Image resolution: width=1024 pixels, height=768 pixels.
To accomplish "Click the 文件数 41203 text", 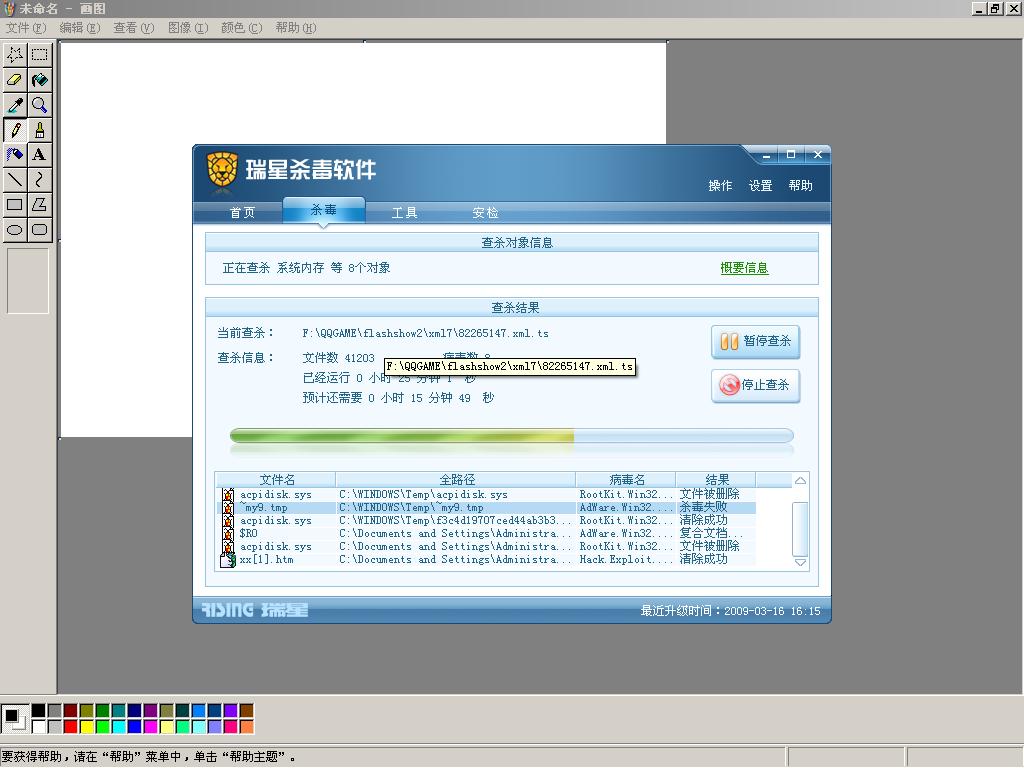I will (338, 358).
